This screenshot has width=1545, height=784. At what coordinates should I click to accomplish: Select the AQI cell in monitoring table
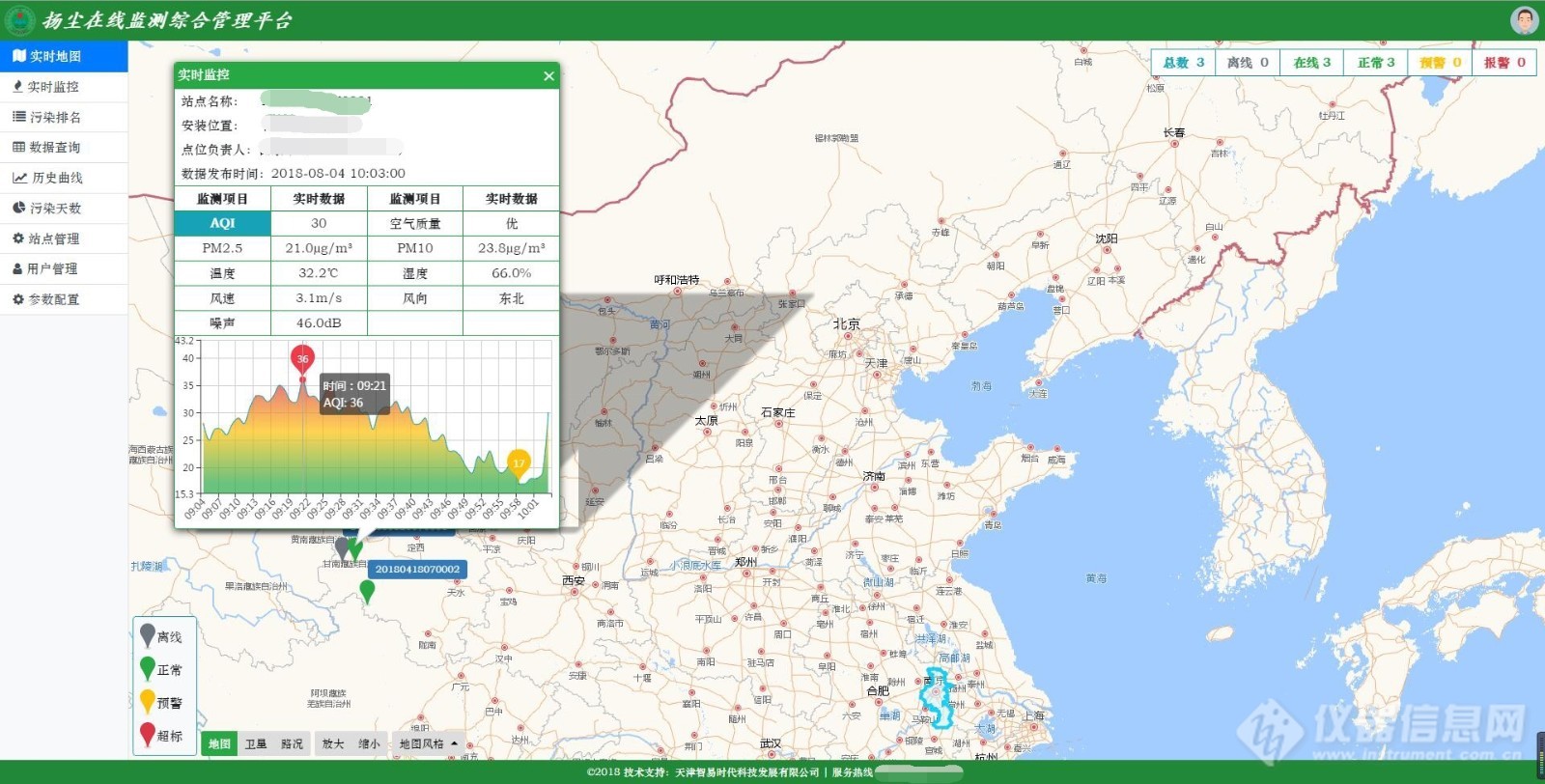click(222, 223)
